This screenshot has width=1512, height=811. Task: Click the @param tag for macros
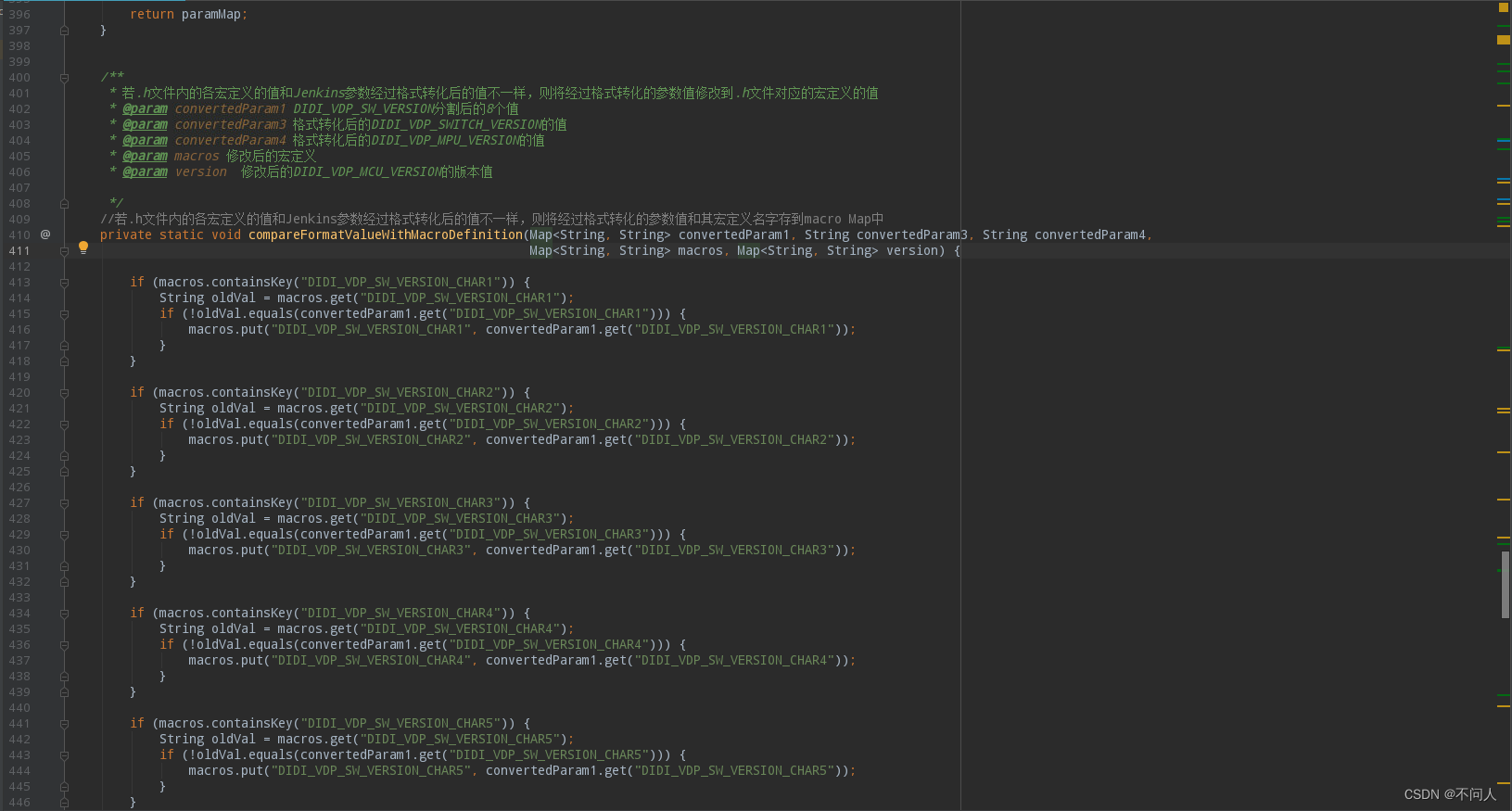click(x=146, y=156)
